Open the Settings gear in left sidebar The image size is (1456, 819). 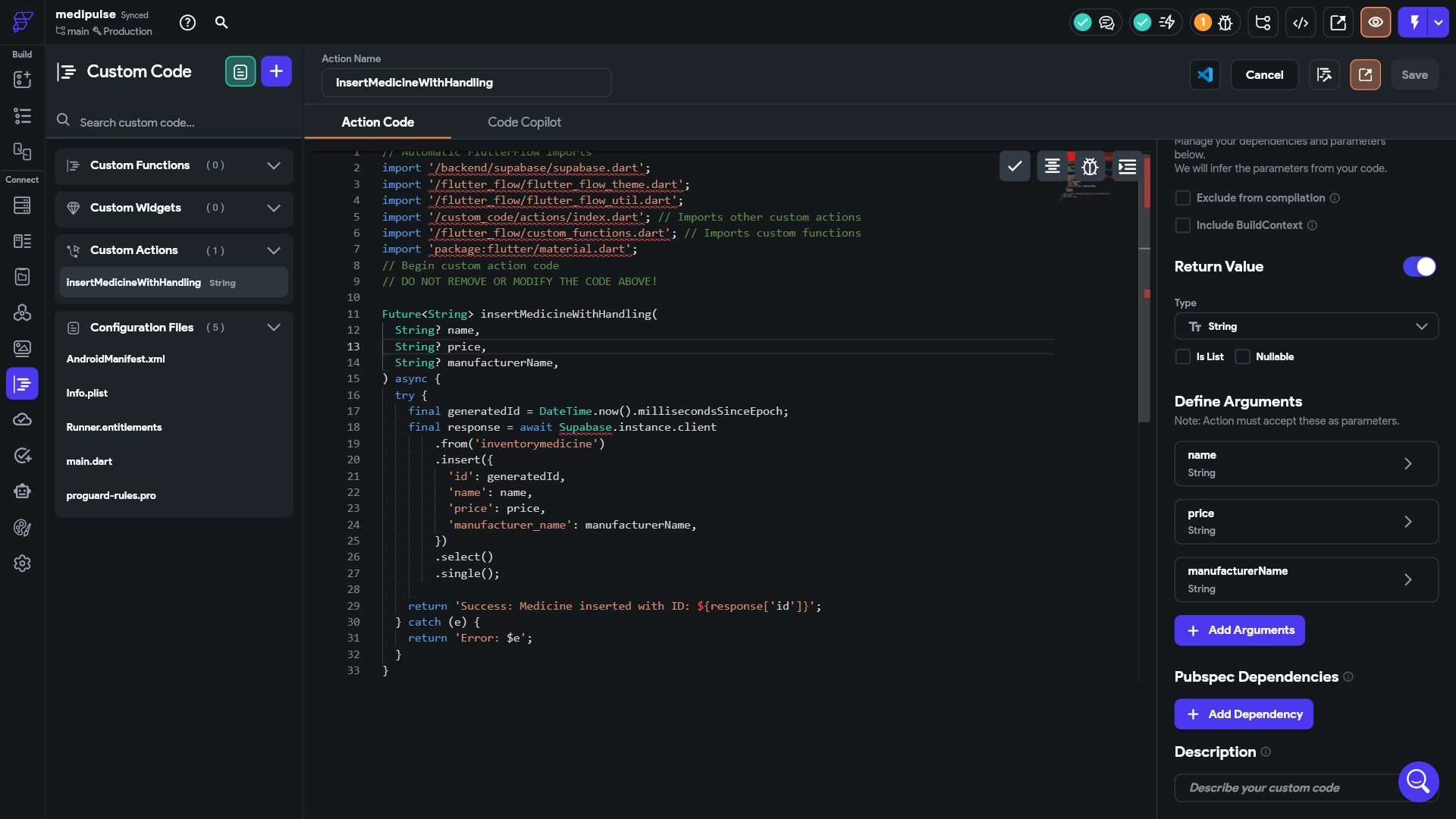point(22,563)
